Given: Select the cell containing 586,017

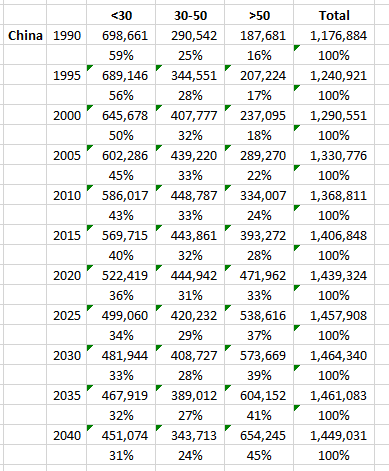Looking at the screenshot, I should tap(121, 195).
